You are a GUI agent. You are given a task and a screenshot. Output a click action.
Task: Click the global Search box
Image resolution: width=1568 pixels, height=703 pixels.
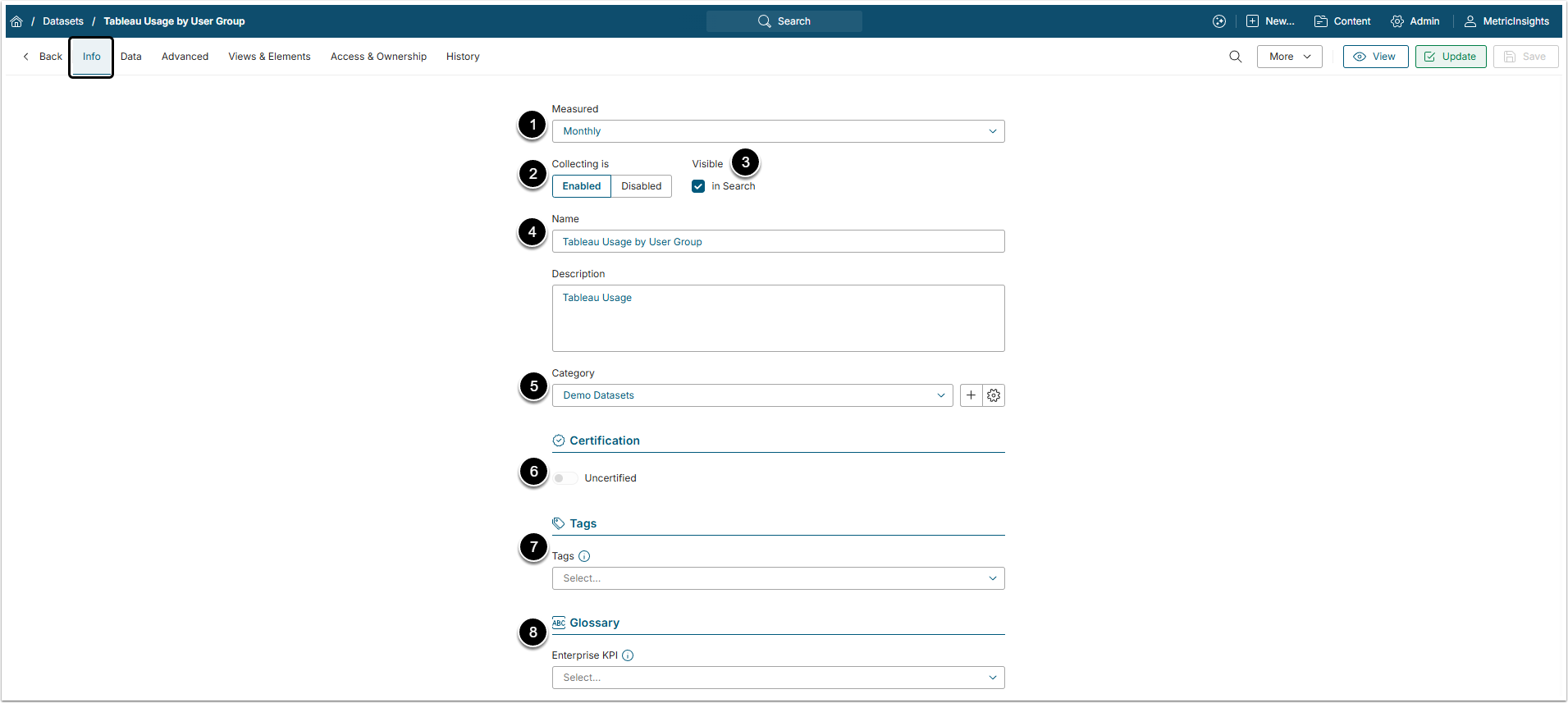tap(784, 21)
